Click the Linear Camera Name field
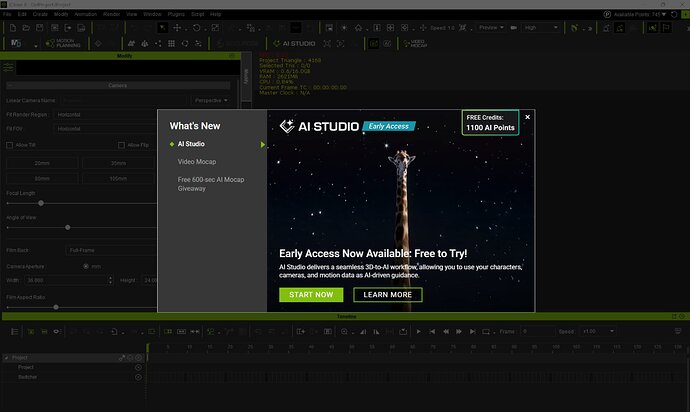Screen dimensions: 690x412 124,100
